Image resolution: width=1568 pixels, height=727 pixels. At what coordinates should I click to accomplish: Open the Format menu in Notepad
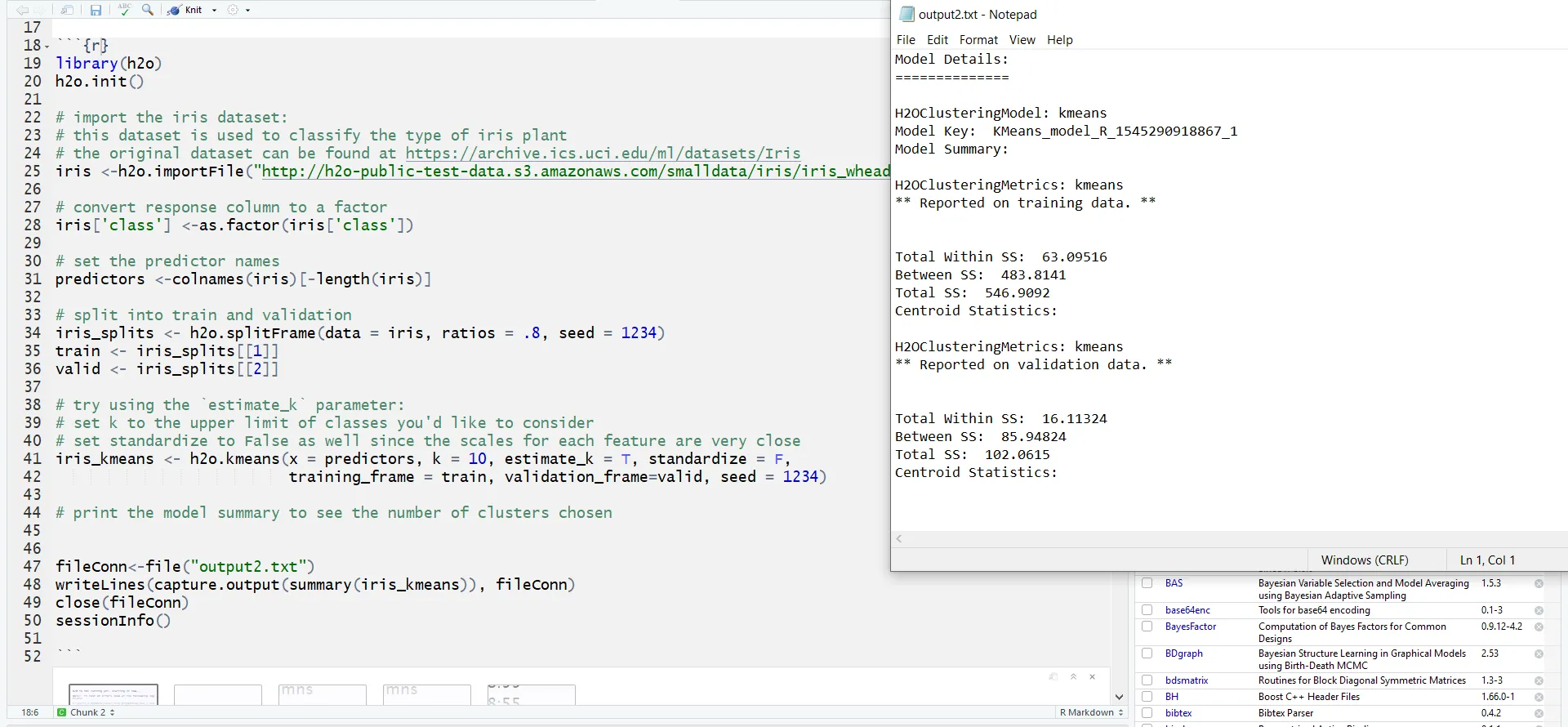[978, 40]
